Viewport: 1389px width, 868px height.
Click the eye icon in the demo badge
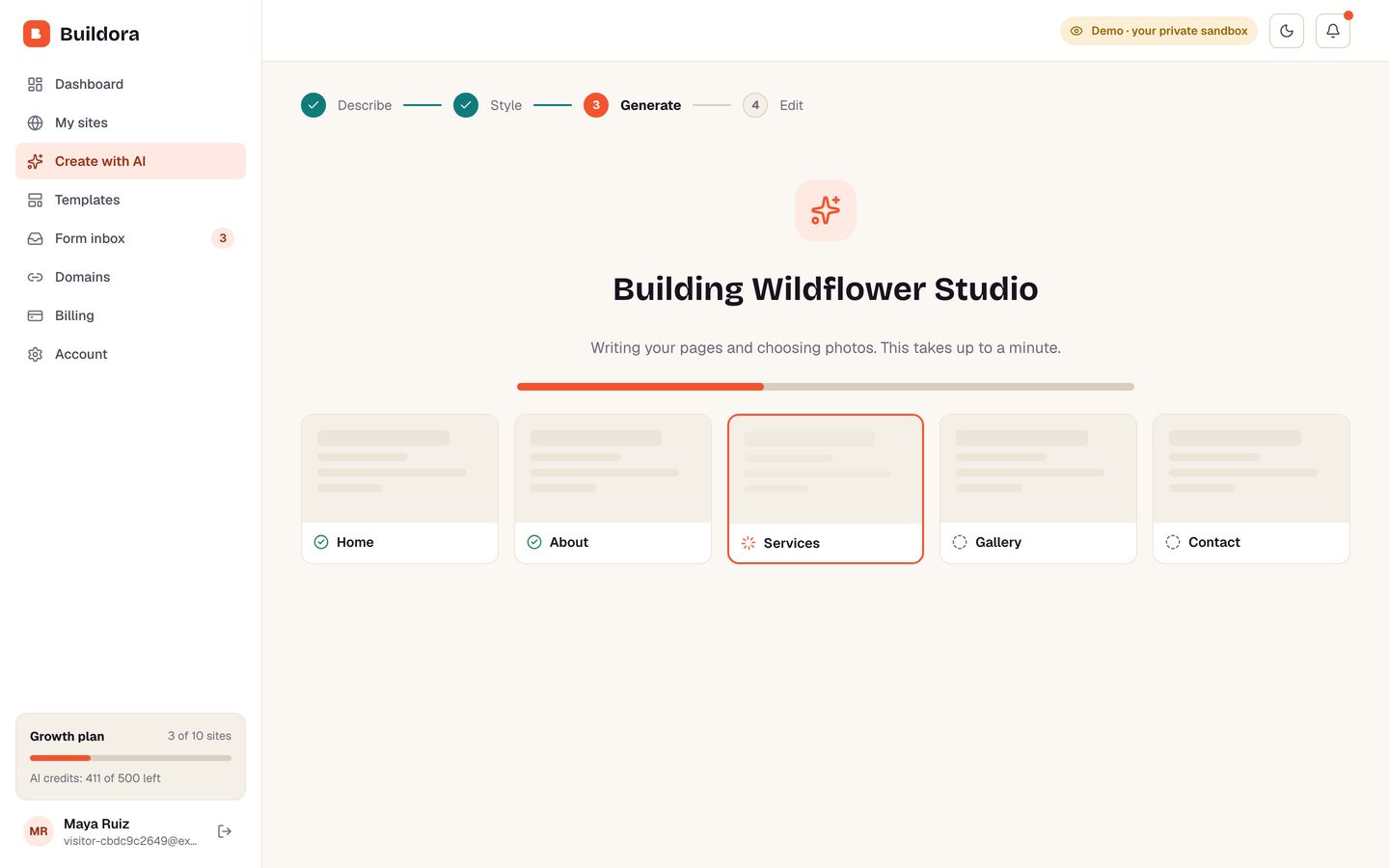[x=1076, y=31]
